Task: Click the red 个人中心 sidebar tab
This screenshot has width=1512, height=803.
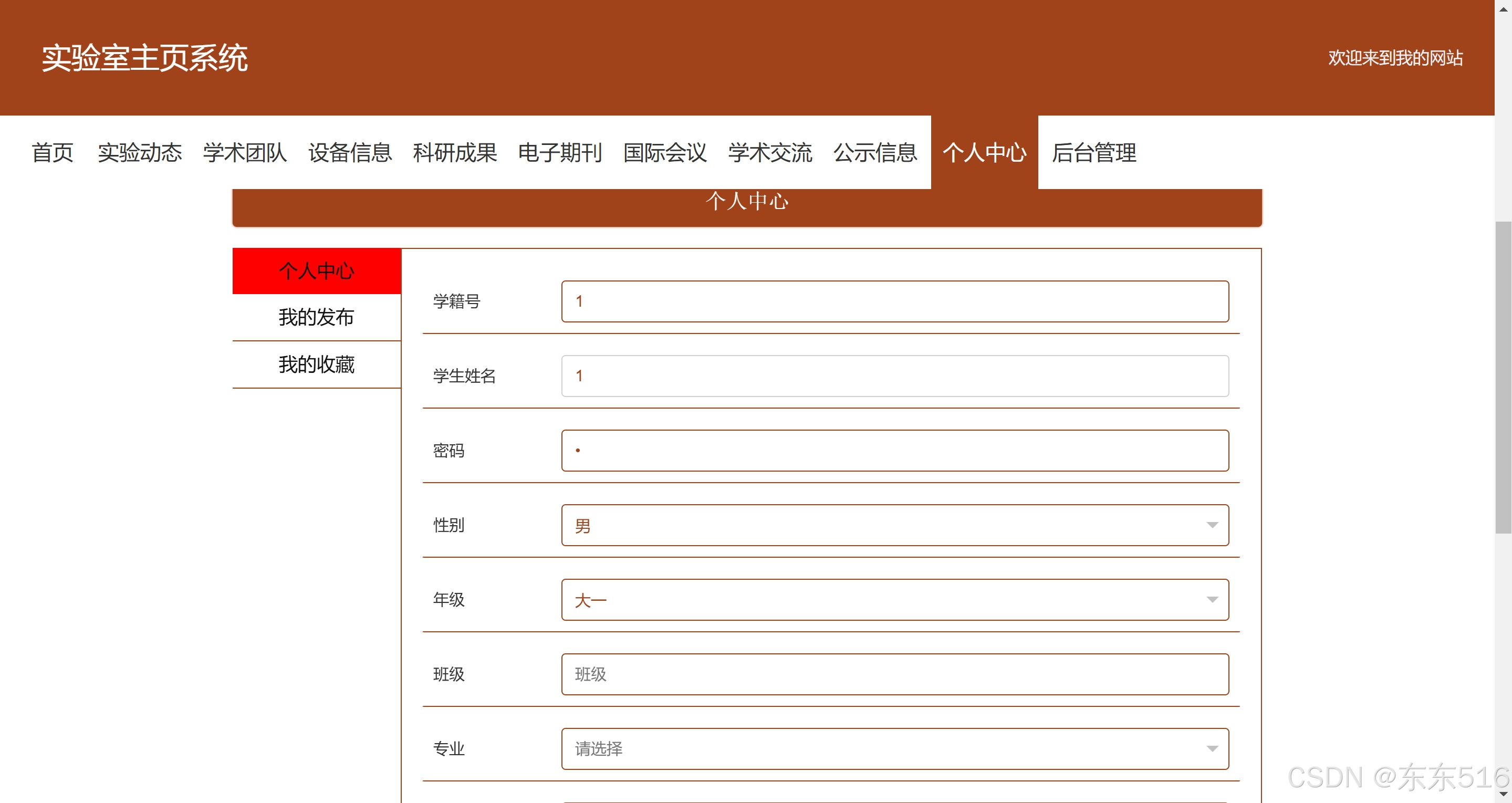Action: 316,270
